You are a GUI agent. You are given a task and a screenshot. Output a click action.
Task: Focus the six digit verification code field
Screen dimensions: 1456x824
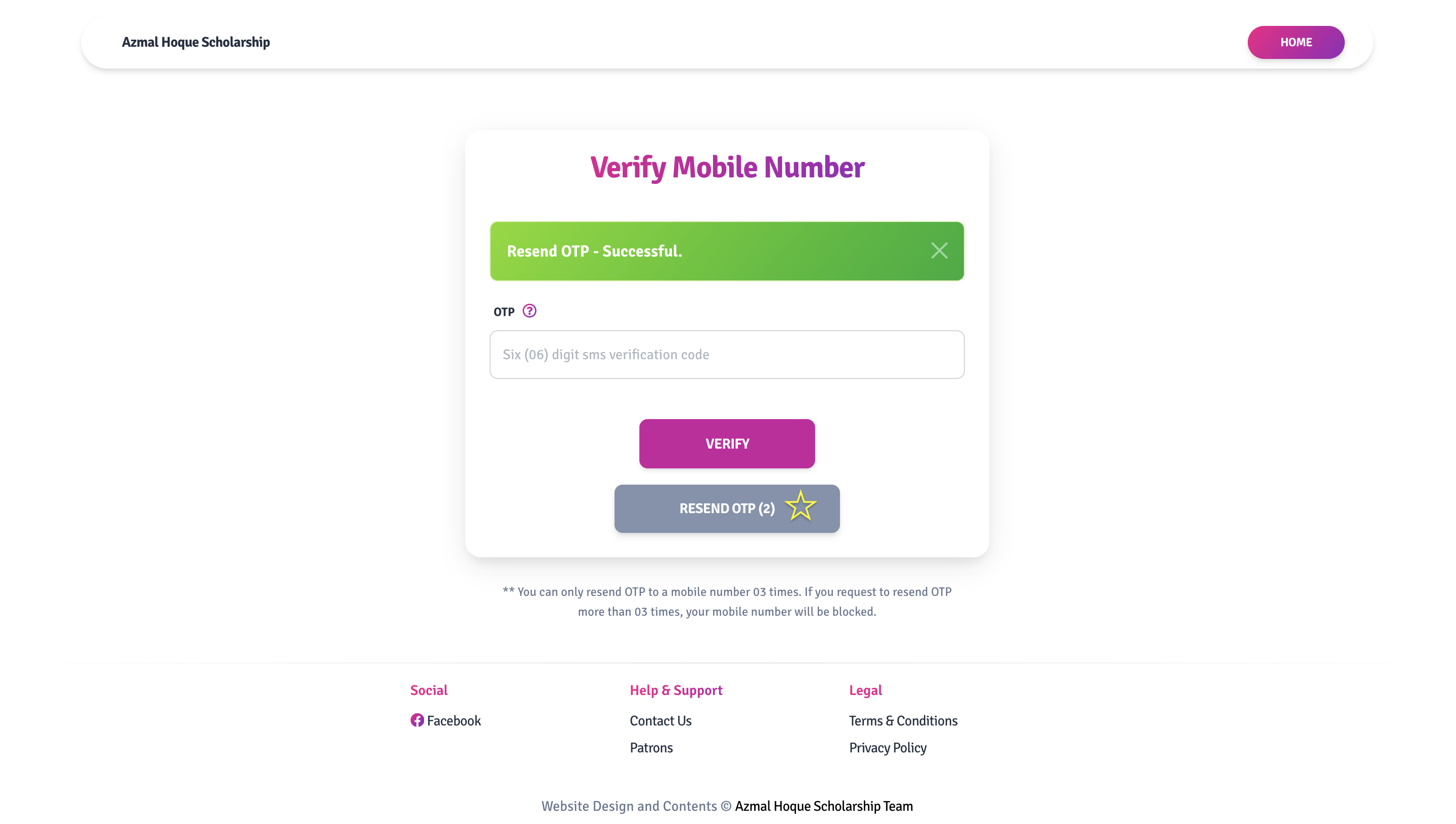click(727, 355)
